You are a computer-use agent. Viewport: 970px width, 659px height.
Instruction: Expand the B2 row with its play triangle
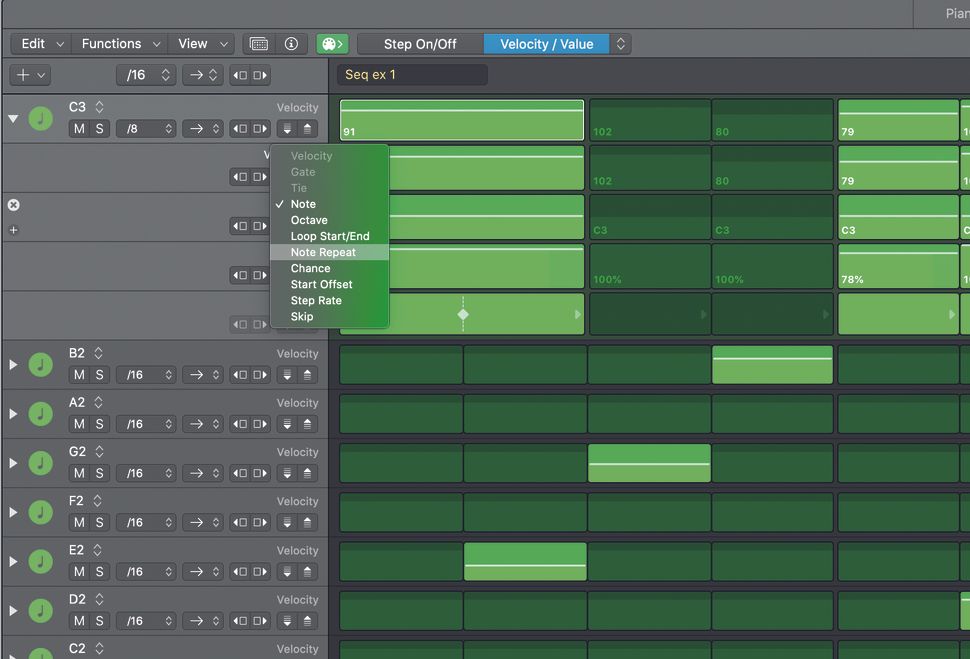13,363
